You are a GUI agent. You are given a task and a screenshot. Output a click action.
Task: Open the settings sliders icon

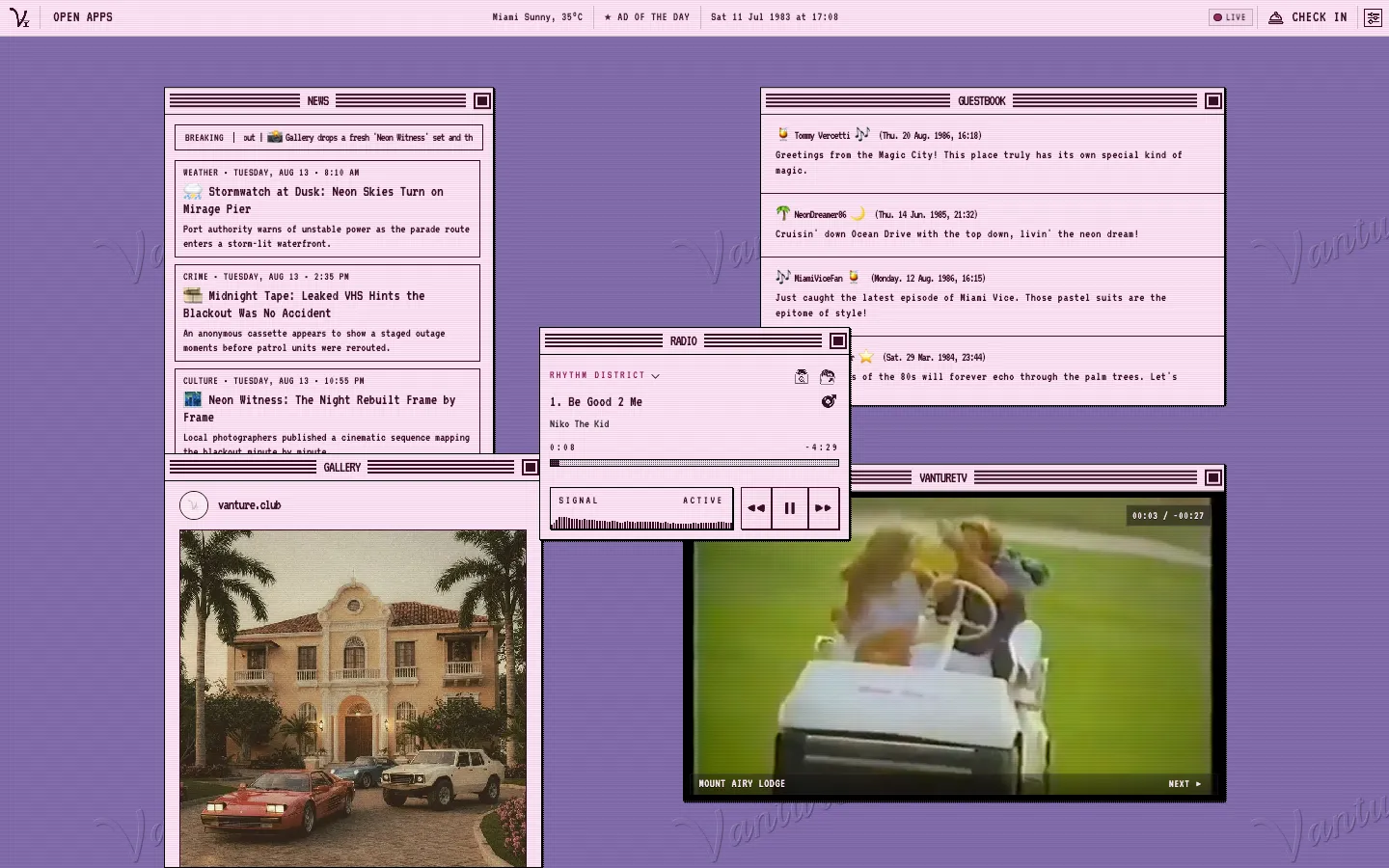[1373, 17]
